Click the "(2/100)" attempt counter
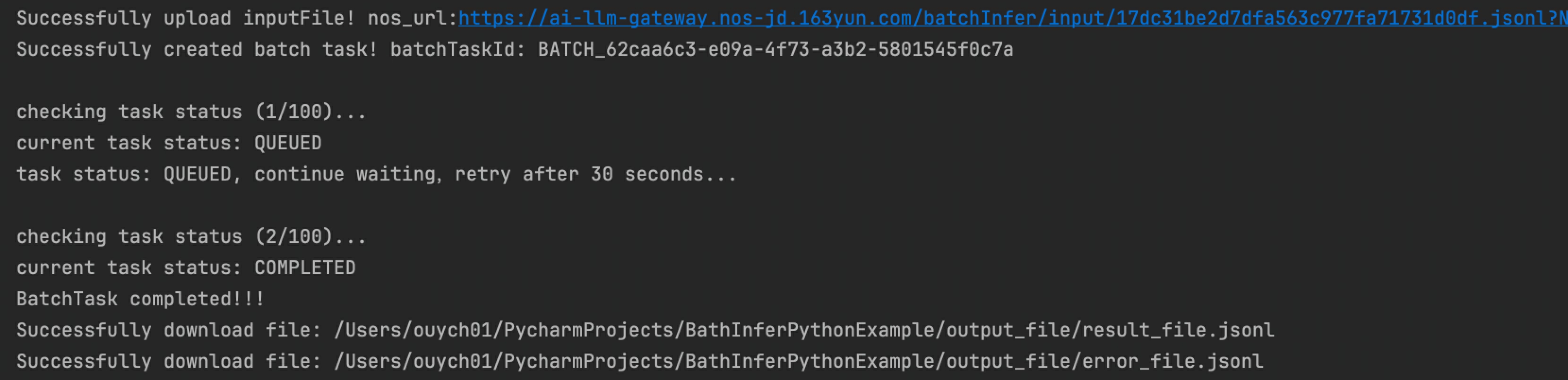 tap(293, 236)
